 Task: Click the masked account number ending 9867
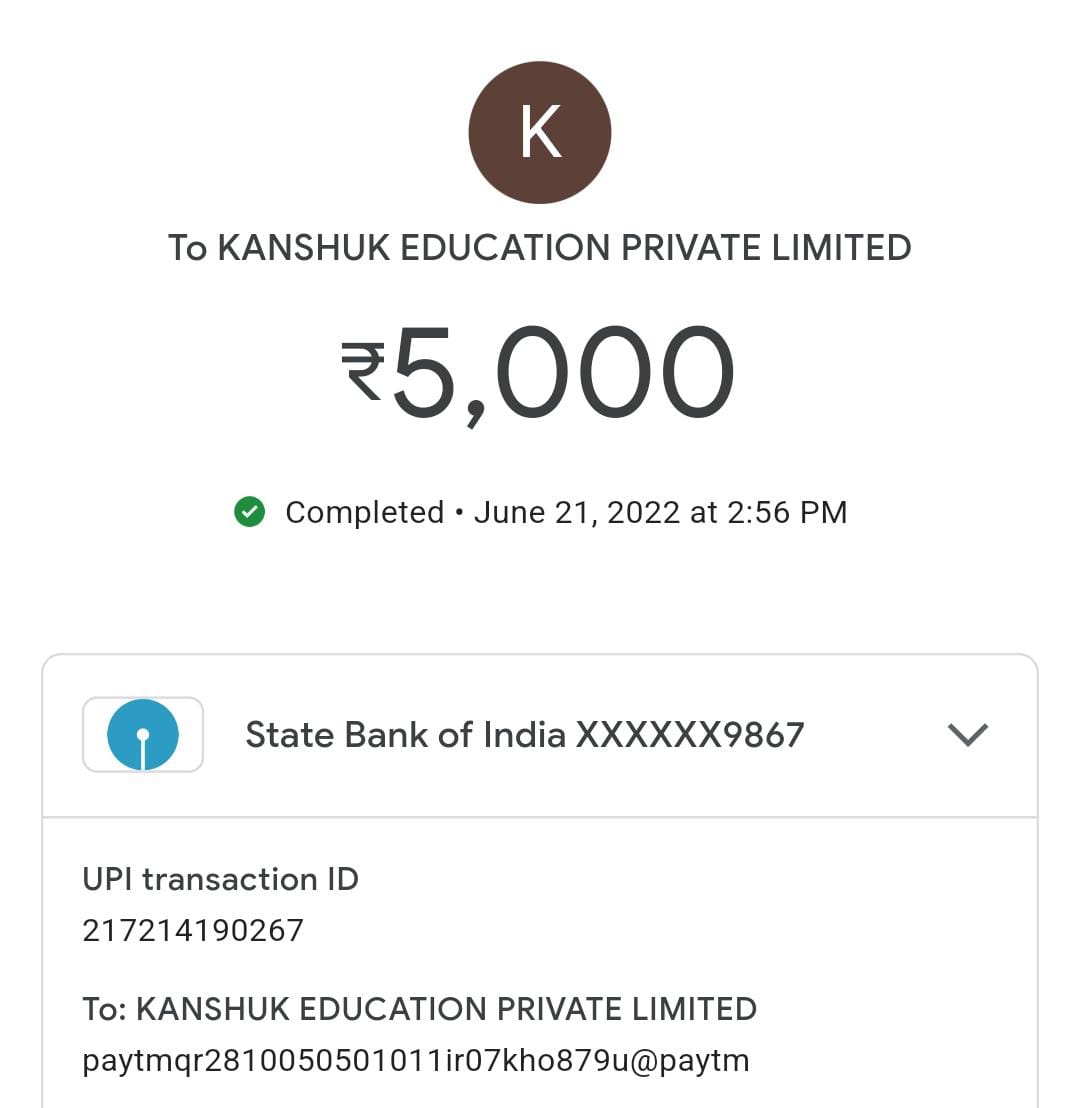coord(690,735)
